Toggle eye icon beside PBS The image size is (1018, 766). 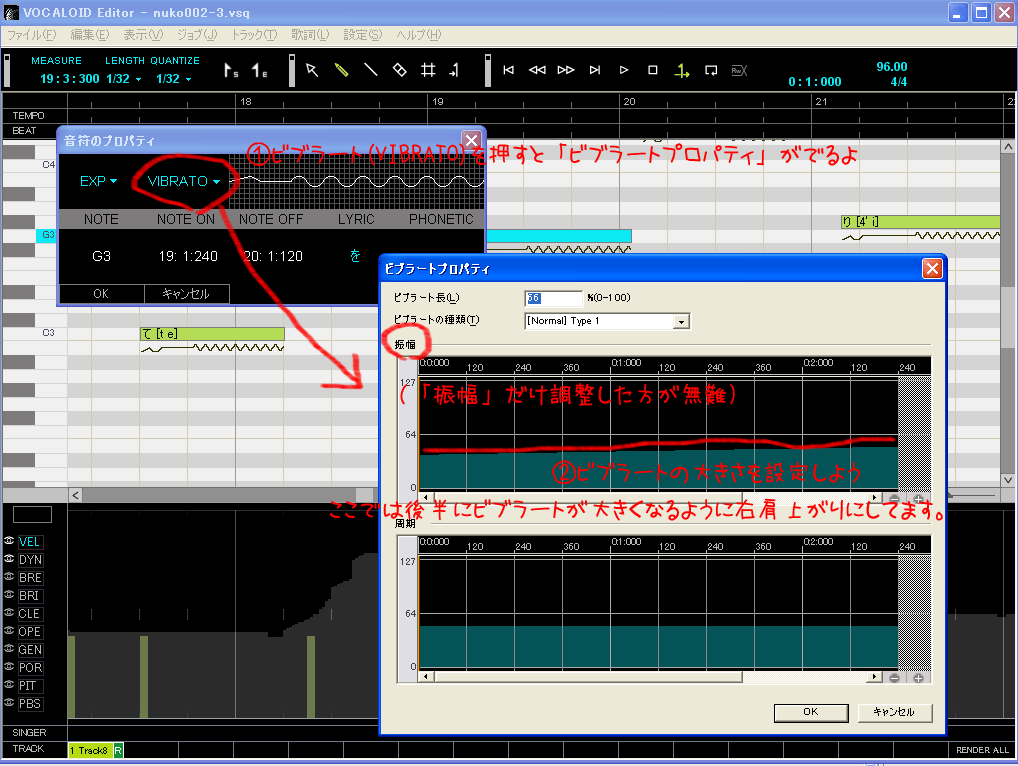(9, 702)
